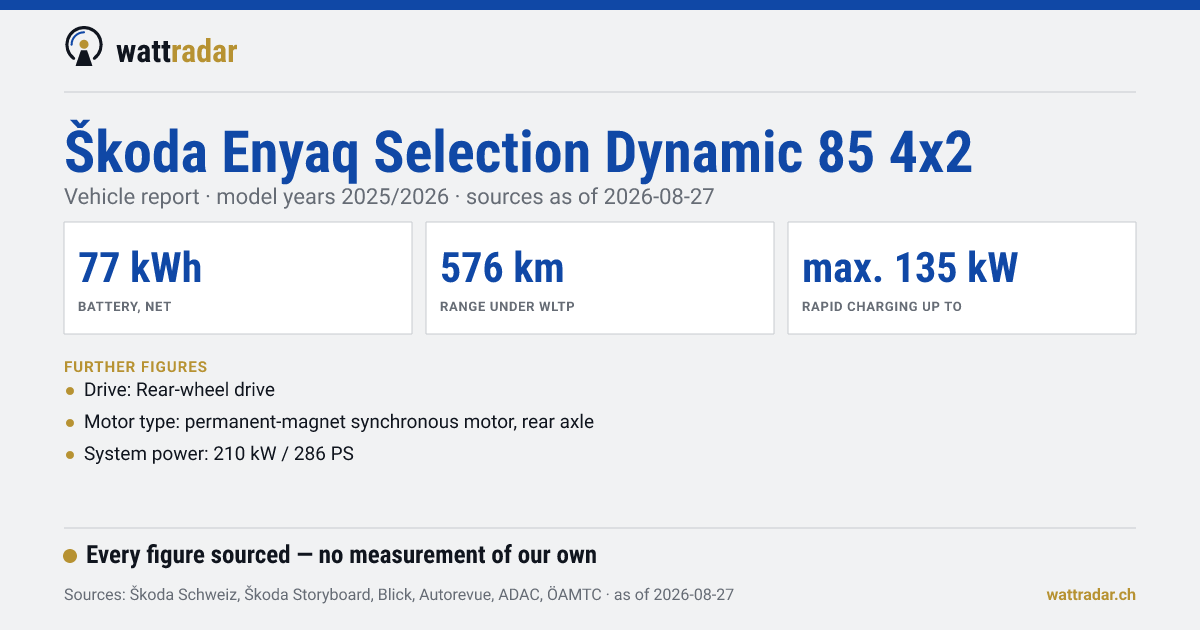This screenshot has height=630, width=1200.
Task: Click the FURTHER FIGURES heading
Action: point(136,367)
